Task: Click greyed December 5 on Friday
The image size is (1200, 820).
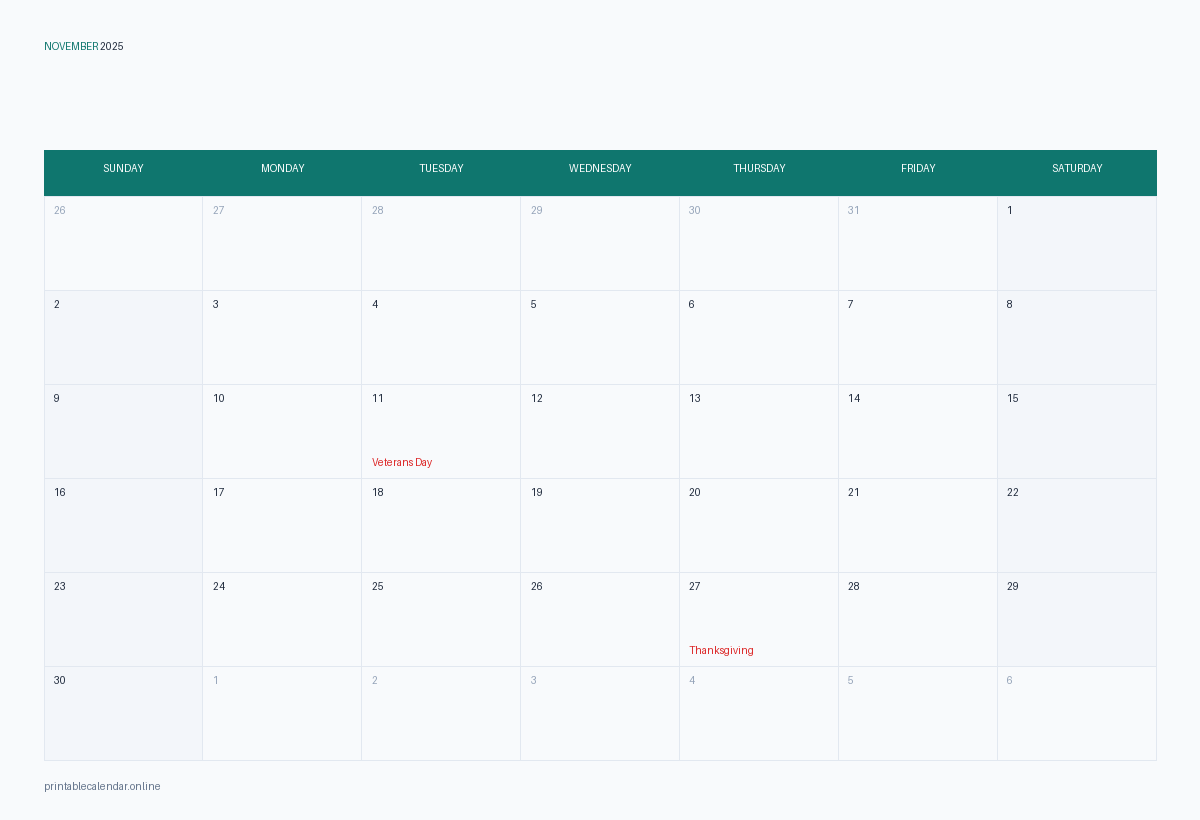Action: pyautogui.click(x=851, y=681)
